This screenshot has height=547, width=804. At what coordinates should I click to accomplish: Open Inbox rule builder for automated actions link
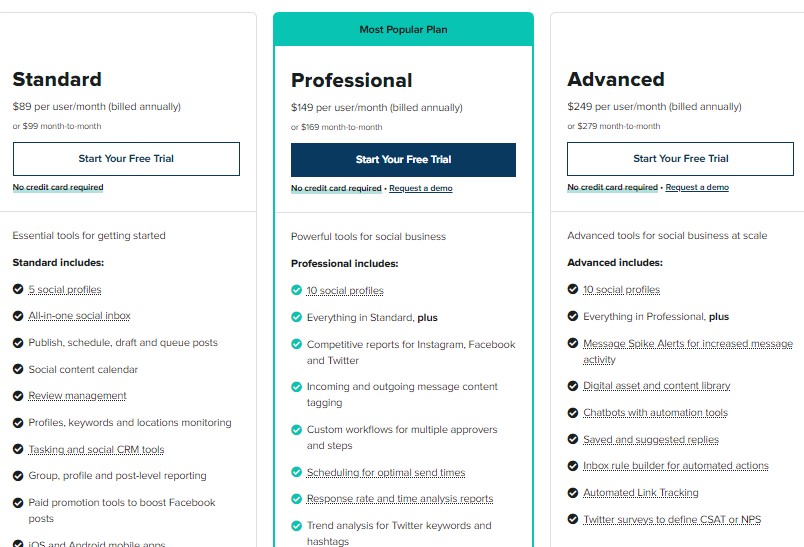[676, 465]
